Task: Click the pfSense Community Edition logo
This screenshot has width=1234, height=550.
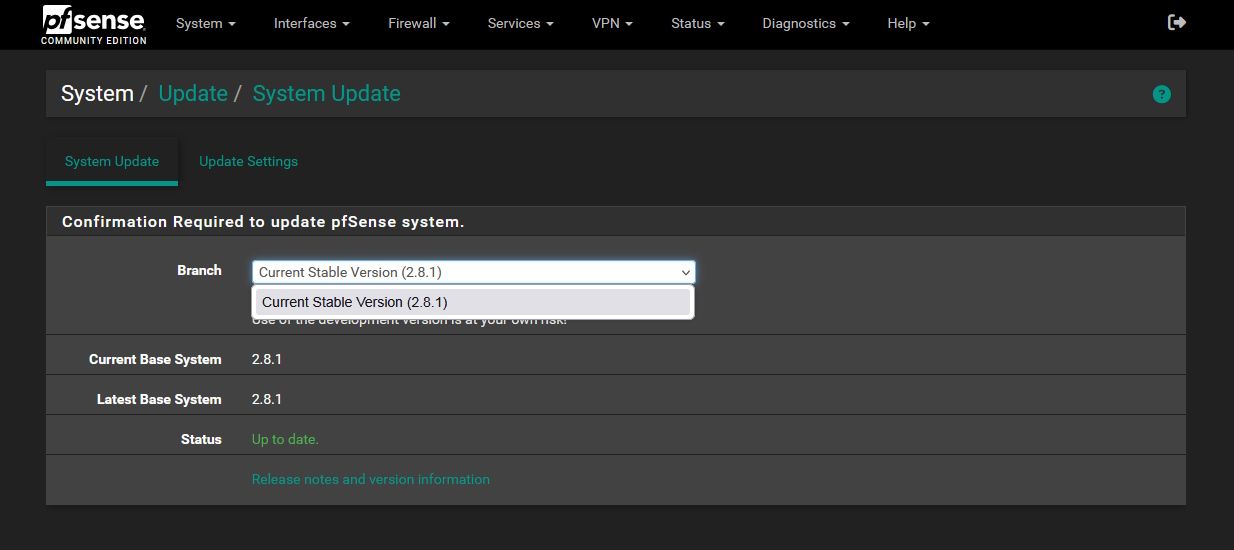Action: click(x=94, y=24)
